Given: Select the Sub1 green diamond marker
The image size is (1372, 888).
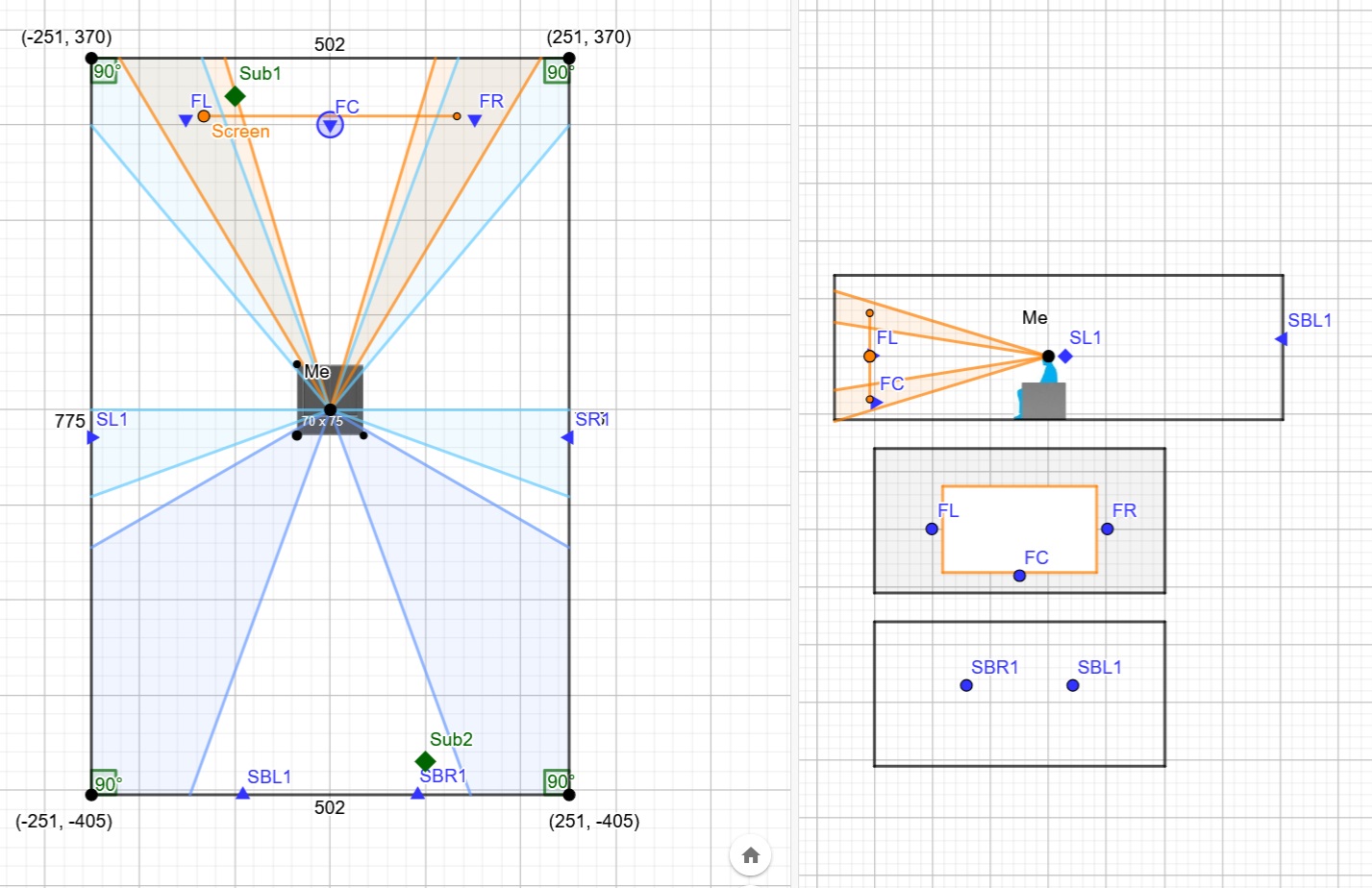Looking at the screenshot, I should click(x=235, y=96).
